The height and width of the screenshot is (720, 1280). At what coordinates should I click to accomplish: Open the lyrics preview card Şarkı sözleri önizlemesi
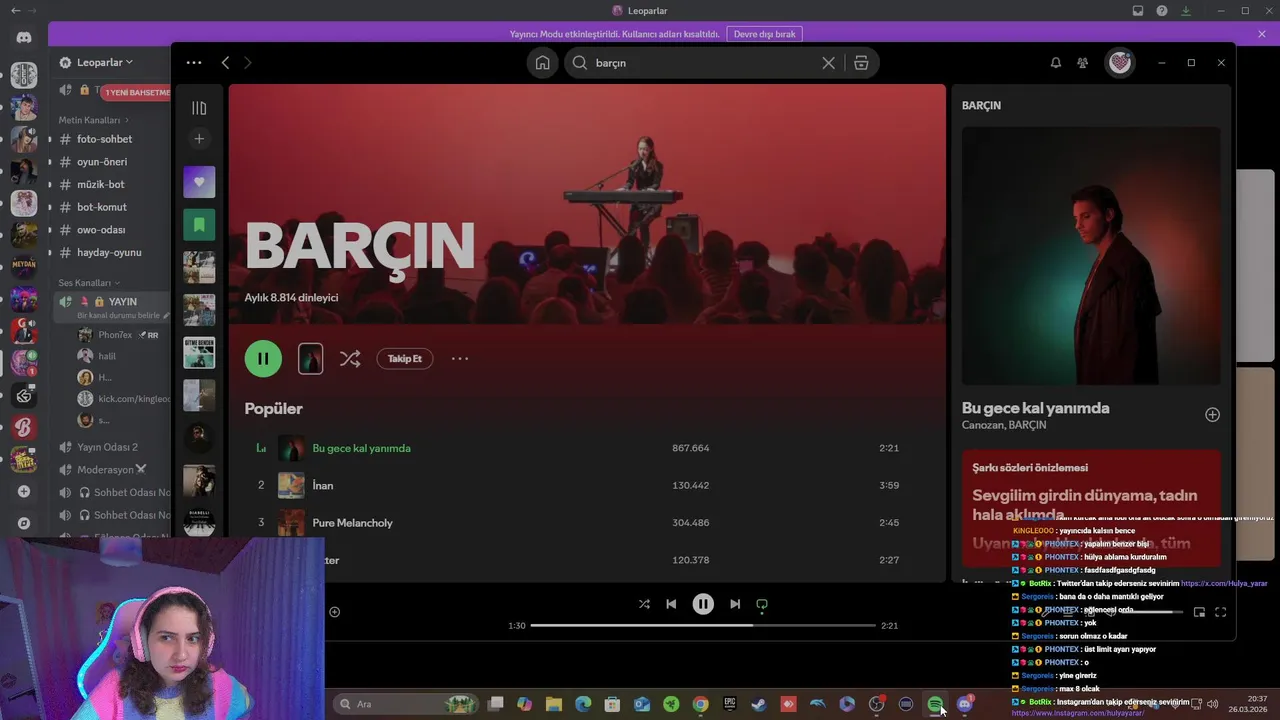tap(1091, 508)
